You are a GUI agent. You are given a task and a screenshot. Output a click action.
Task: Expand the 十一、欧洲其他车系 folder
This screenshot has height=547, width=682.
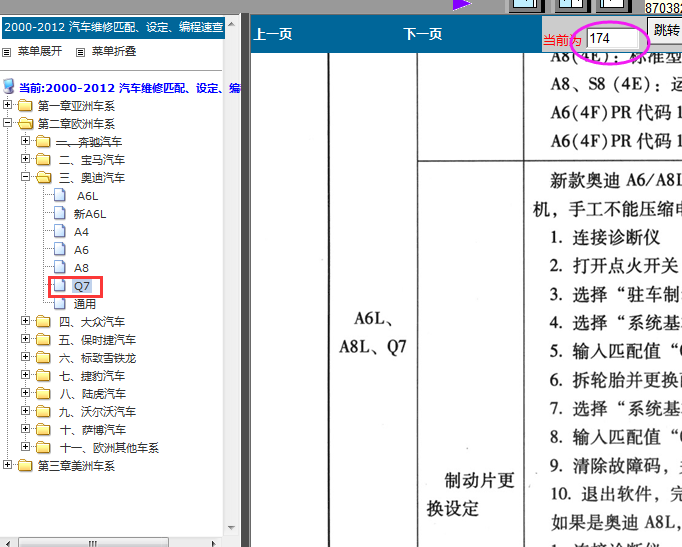(x=25, y=447)
